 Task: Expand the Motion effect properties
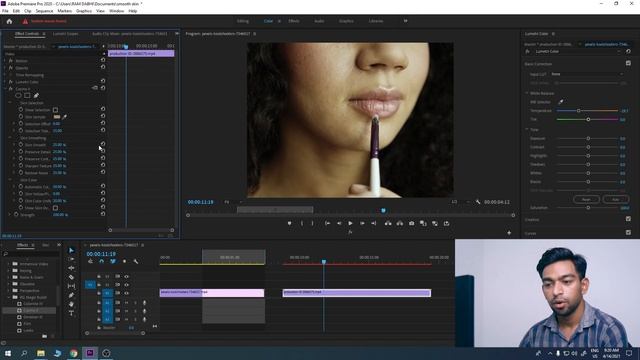click(x=5, y=61)
